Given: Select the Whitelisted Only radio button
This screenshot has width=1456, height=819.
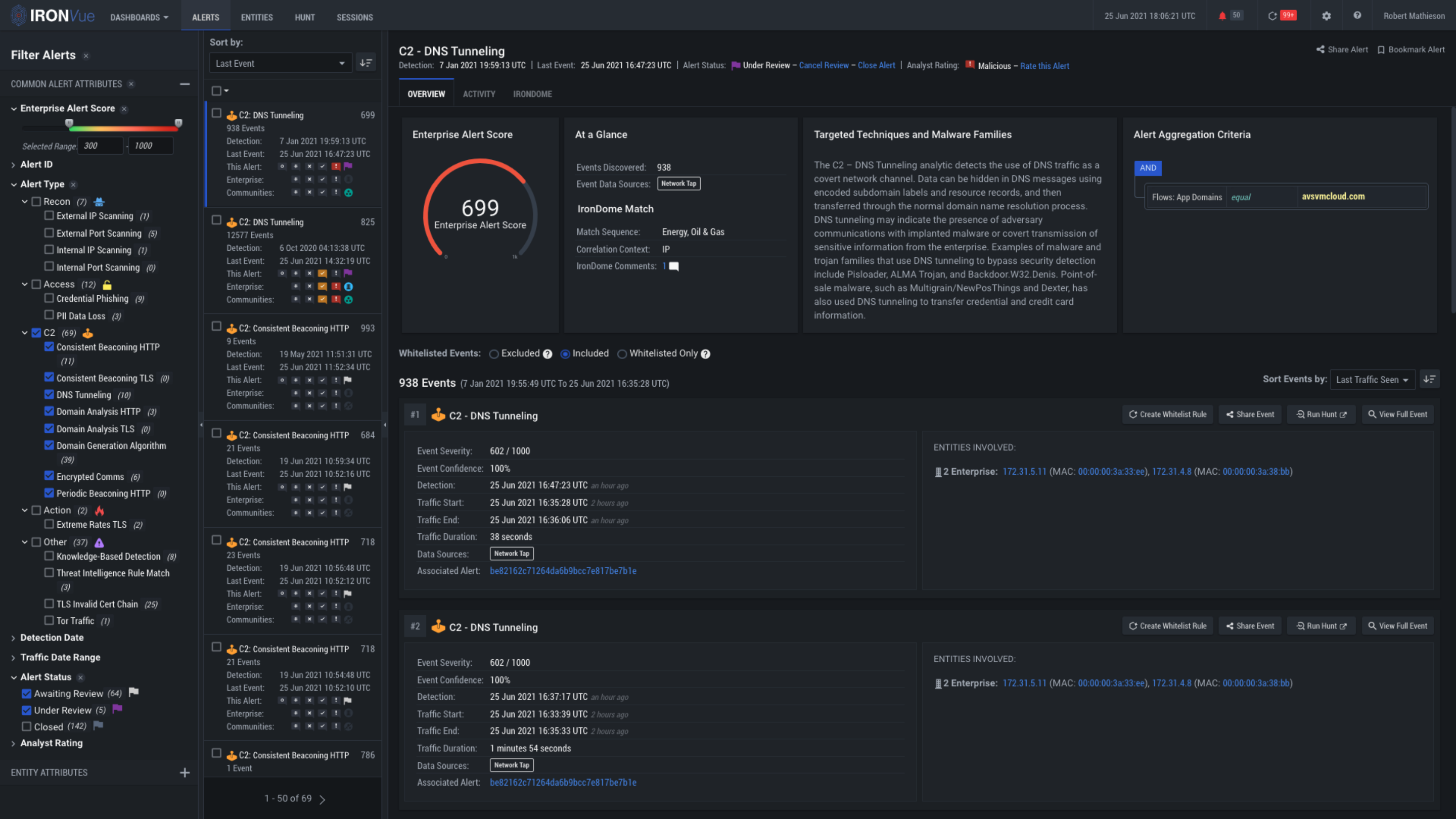Looking at the screenshot, I should coord(622,354).
